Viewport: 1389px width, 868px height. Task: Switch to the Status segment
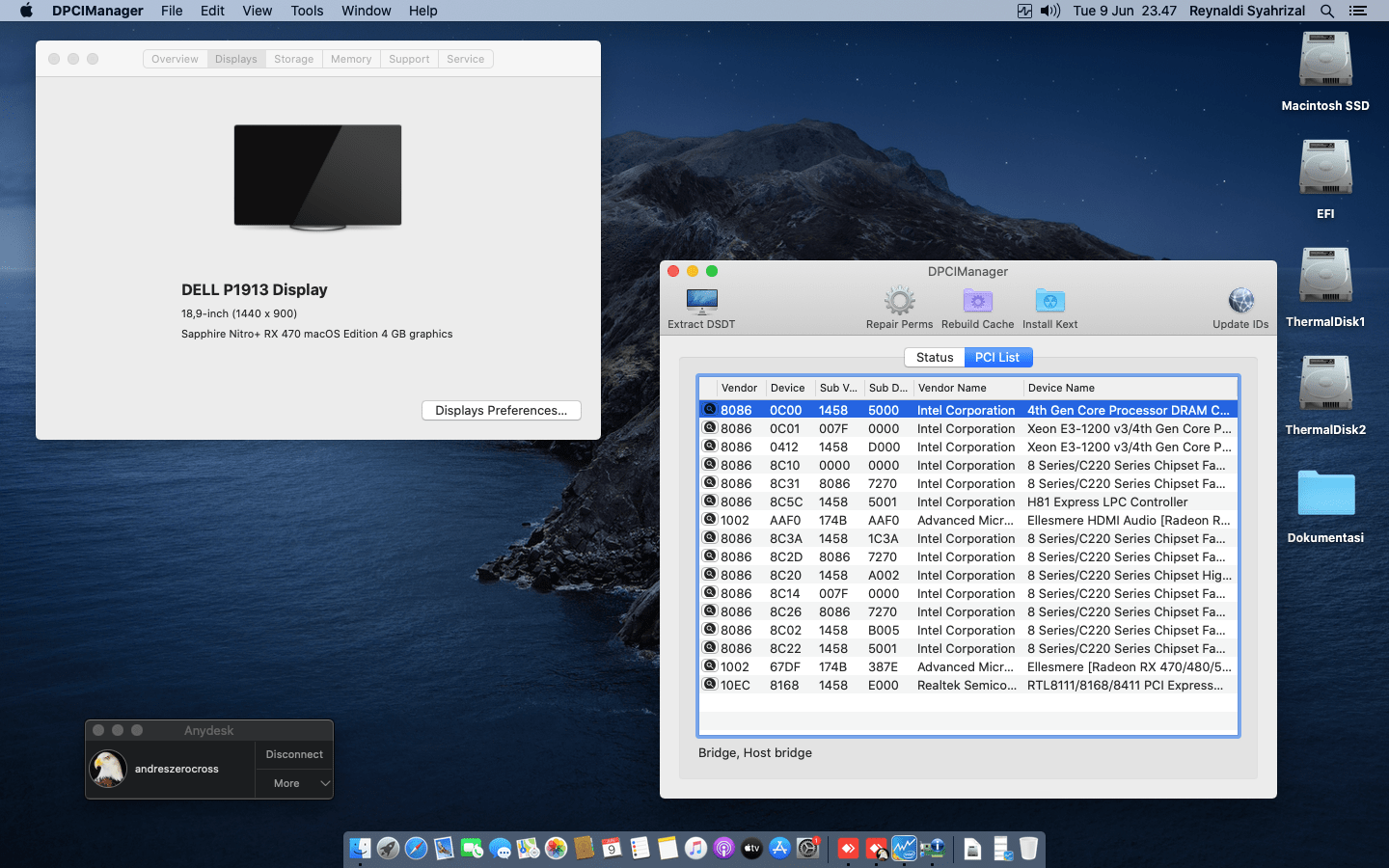tap(934, 357)
